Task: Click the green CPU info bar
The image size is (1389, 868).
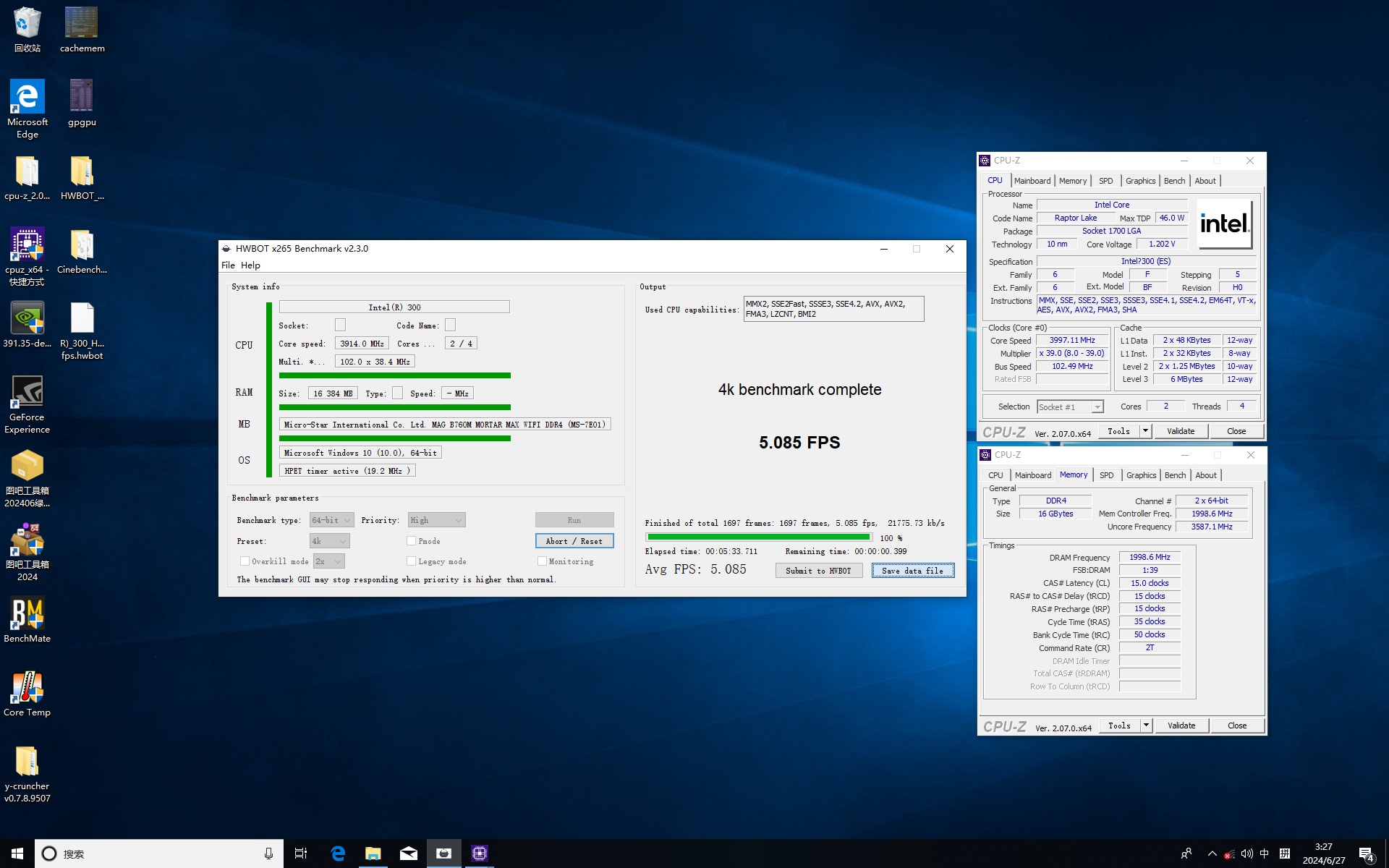Action: coord(394,375)
